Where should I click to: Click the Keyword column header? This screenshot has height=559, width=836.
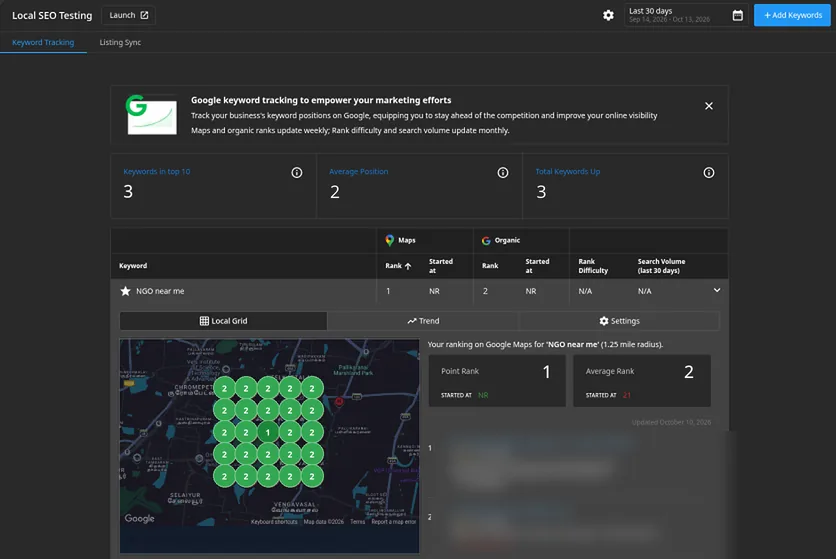133,266
